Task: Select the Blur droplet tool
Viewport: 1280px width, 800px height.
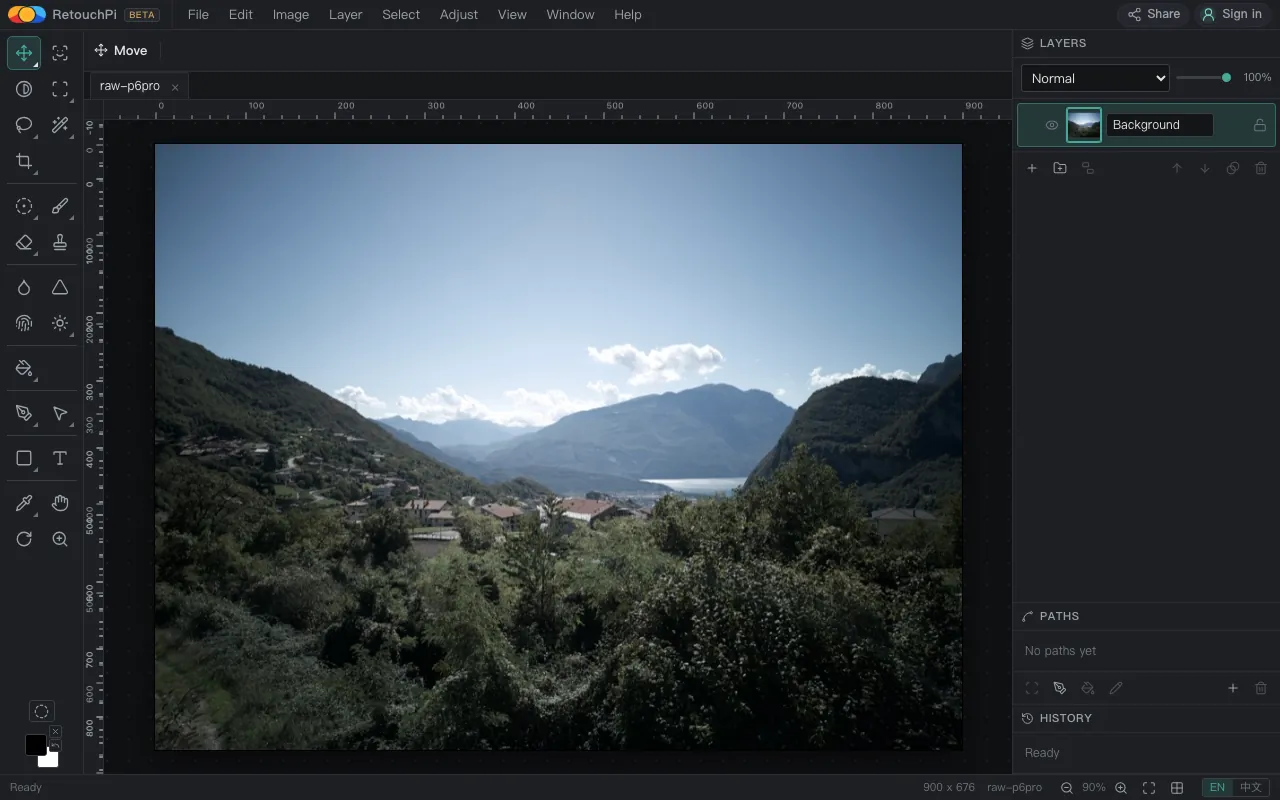Action: [24, 287]
